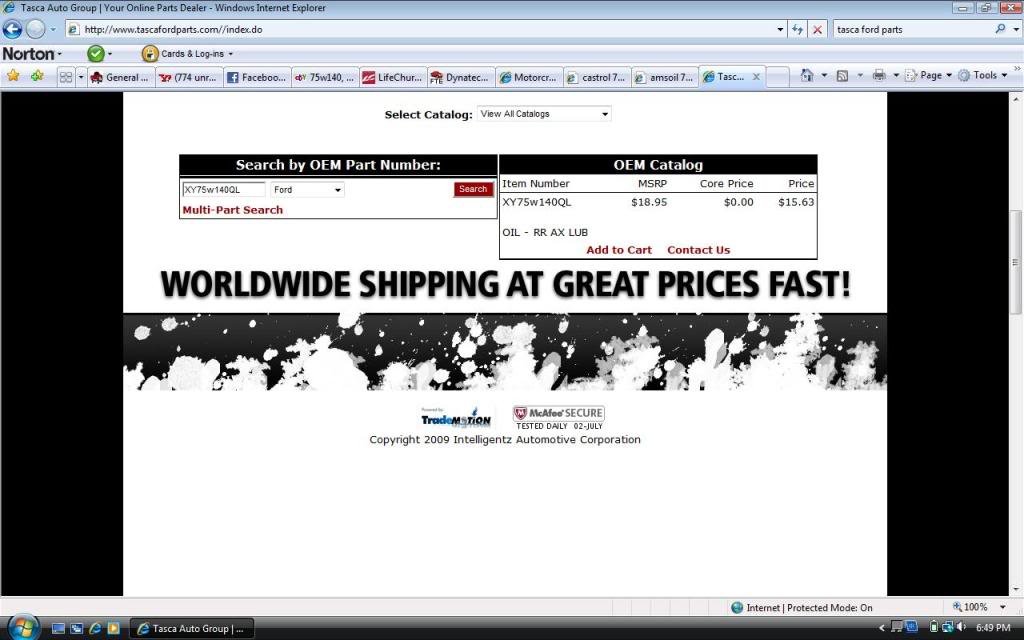Switch to the 'amsoil 7...' tab
This screenshot has height=640, width=1024.
click(x=665, y=77)
